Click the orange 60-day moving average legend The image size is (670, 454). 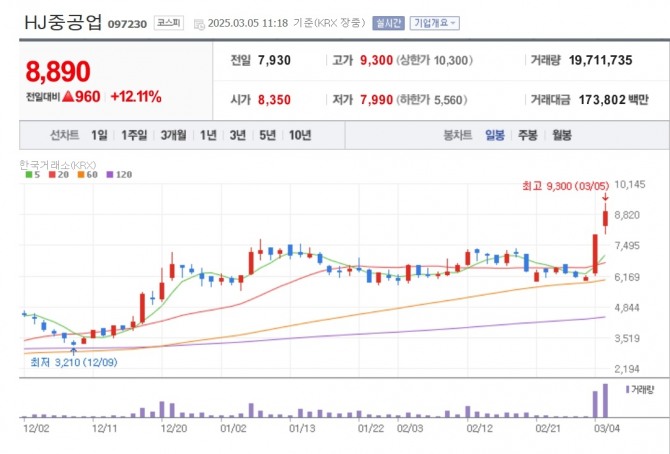(x=88, y=174)
